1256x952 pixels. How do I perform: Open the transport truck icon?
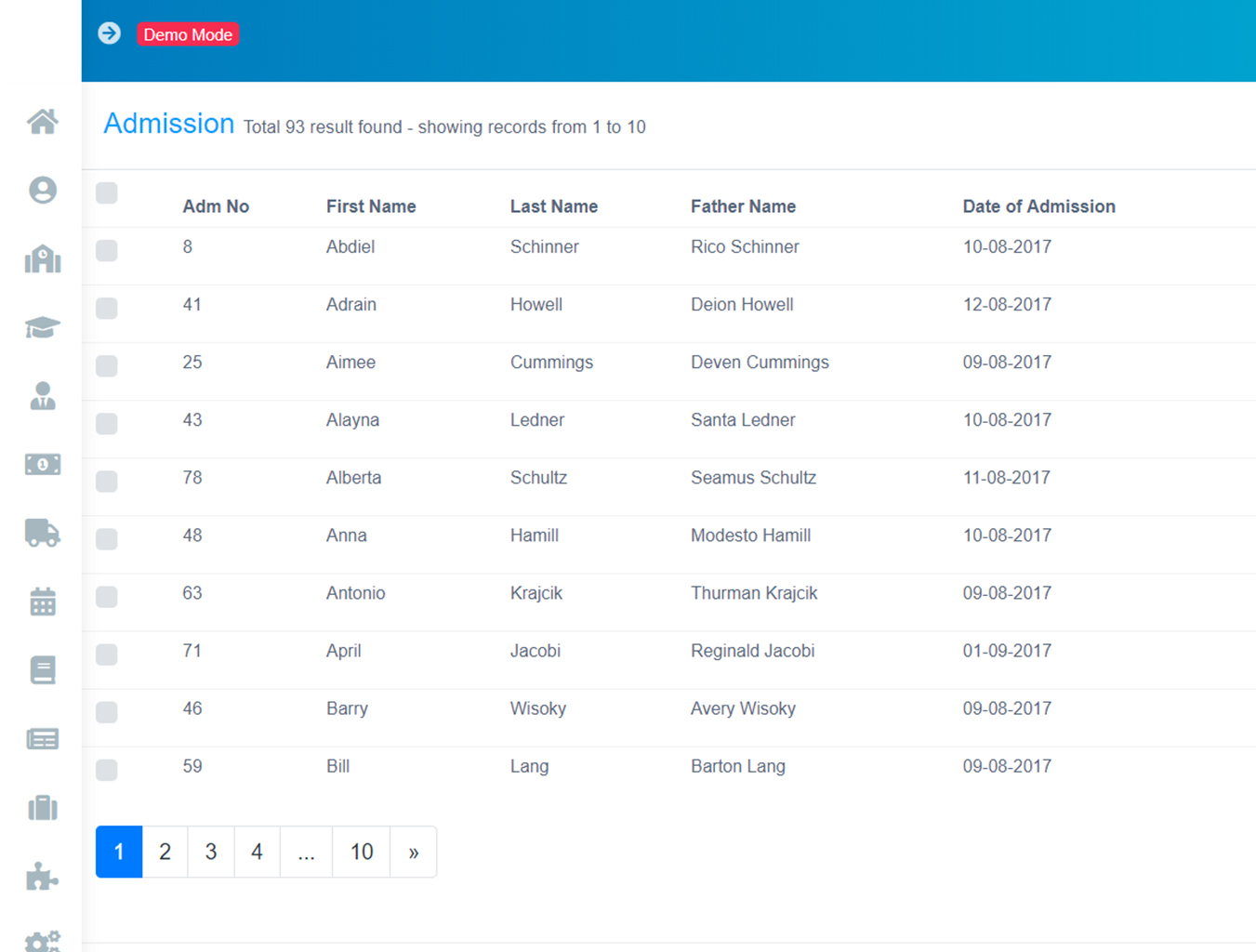(42, 534)
